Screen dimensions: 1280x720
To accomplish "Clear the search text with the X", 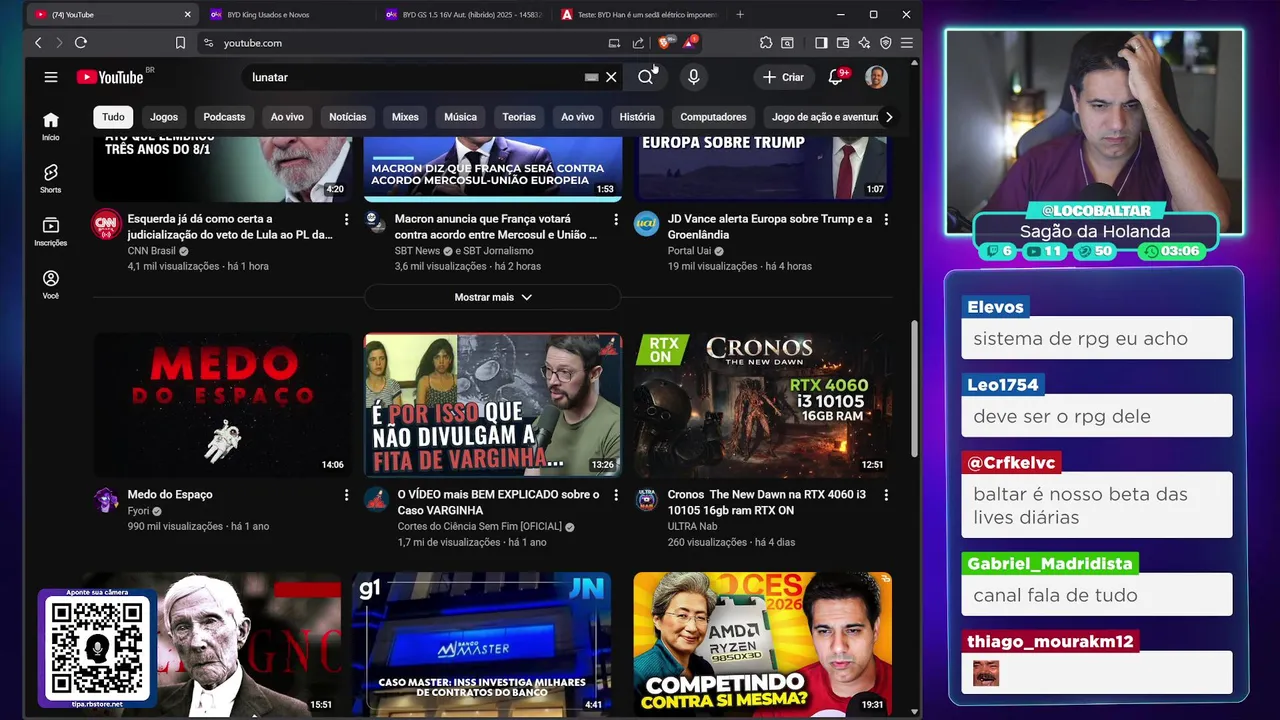I will [x=611, y=77].
